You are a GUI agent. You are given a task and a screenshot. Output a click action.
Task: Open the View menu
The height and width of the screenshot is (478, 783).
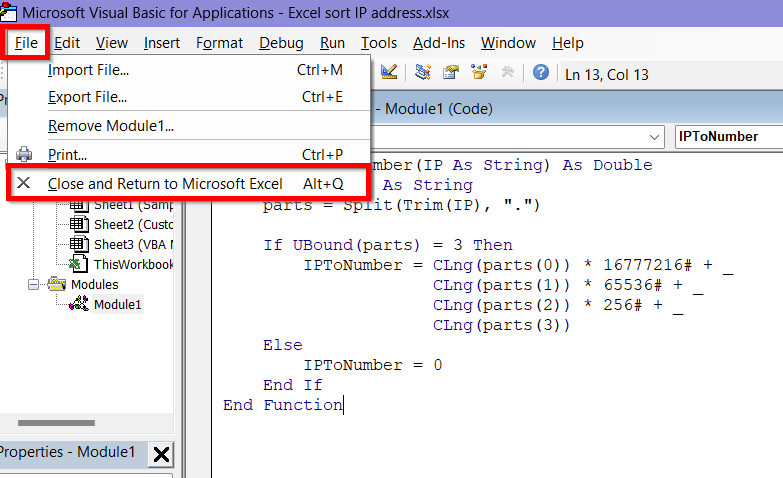tap(112, 43)
